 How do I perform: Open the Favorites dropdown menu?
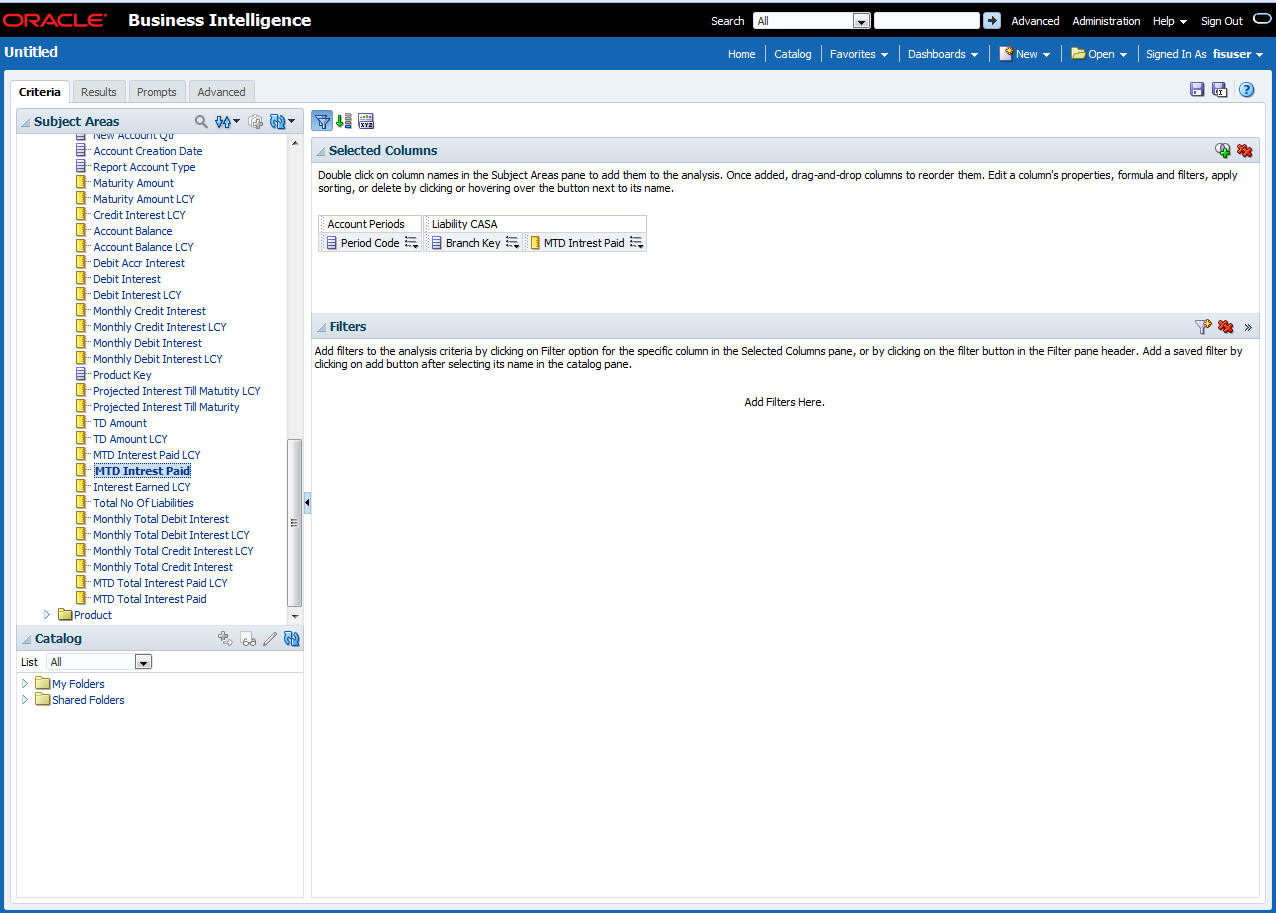click(x=859, y=54)
